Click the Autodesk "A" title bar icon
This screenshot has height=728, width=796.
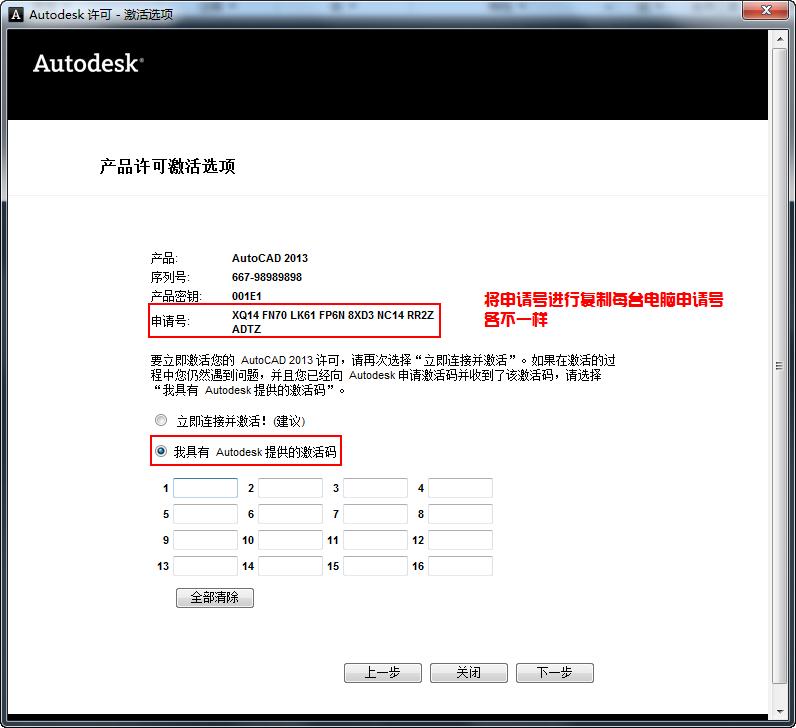coord(16,14)
